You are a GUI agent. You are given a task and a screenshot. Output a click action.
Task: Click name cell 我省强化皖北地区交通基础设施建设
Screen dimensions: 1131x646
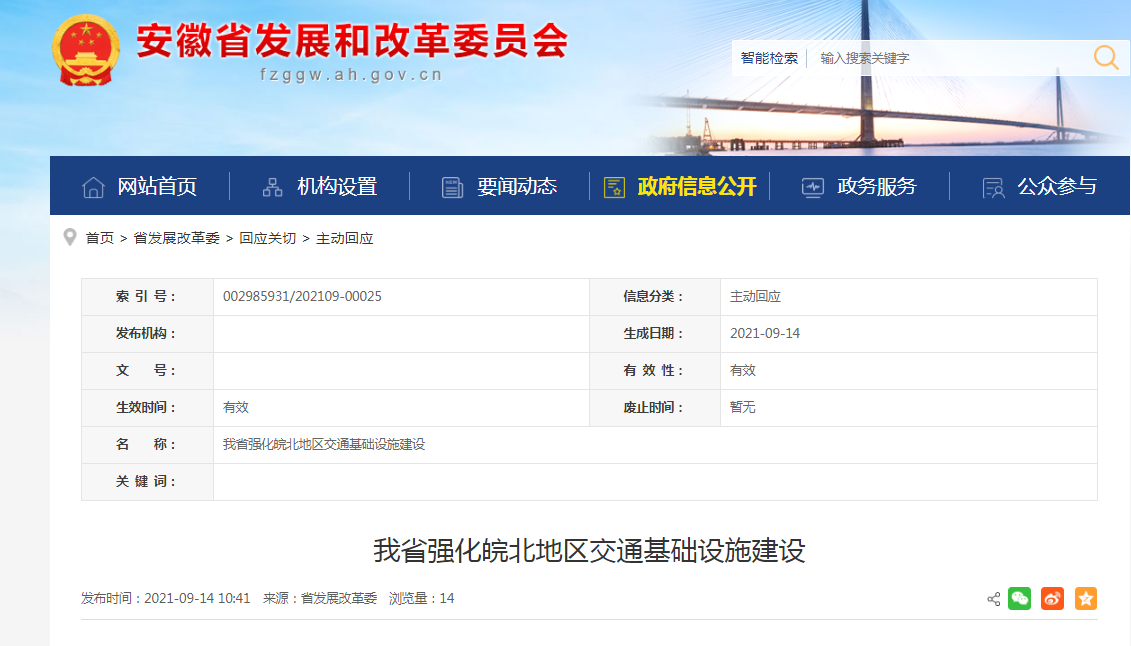(655, 444)
